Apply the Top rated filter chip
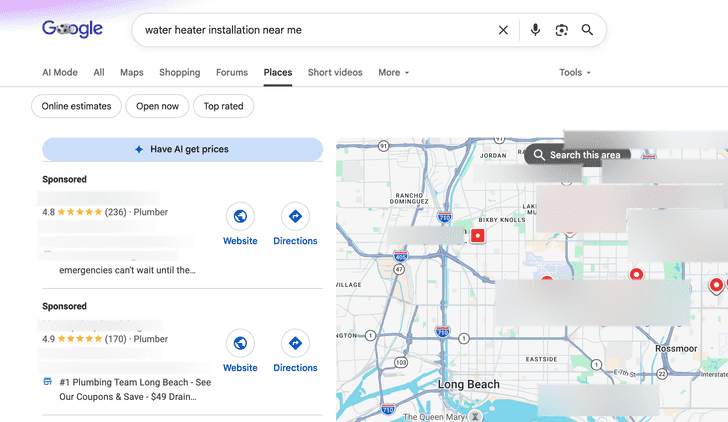 click(223, 106)
